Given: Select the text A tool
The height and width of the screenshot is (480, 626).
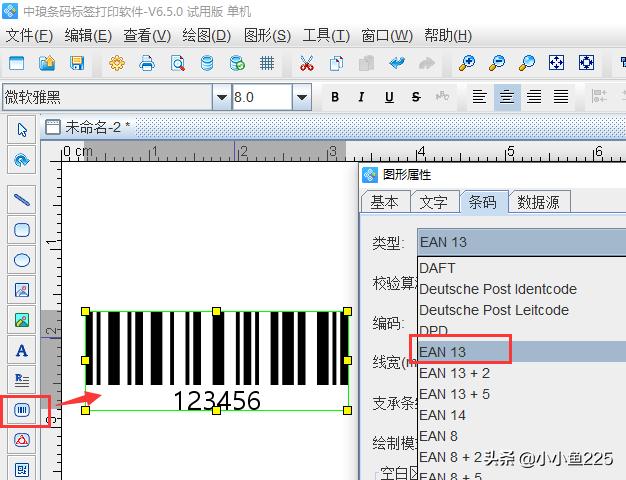Looking at the screenshot, I should point(22,350).
